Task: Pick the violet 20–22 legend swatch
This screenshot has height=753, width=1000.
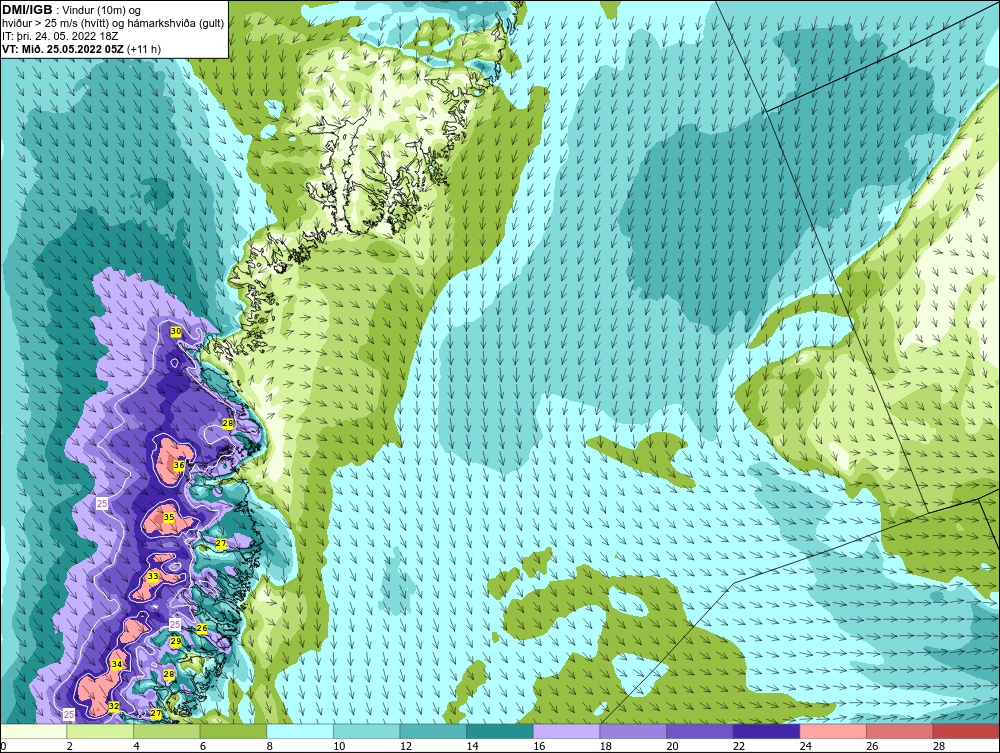Action: tap(700, 731)
